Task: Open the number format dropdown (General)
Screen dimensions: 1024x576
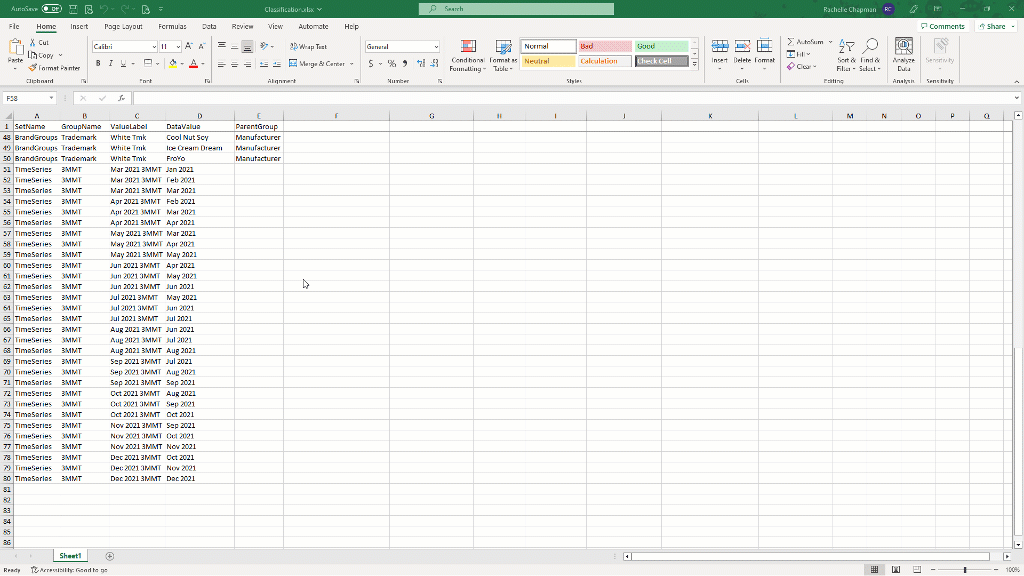Action: click(x=436, y=47)
